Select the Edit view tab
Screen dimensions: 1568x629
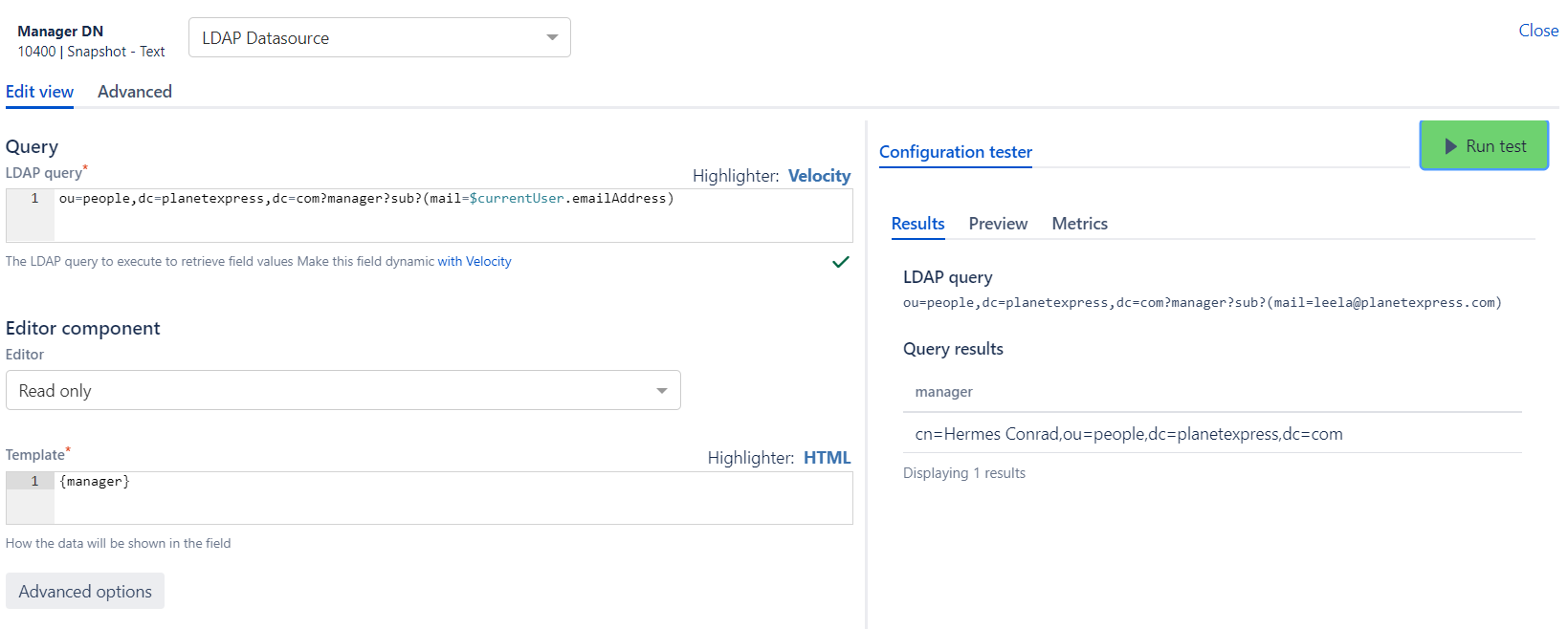pyautogui.click(x=39, y=92)
